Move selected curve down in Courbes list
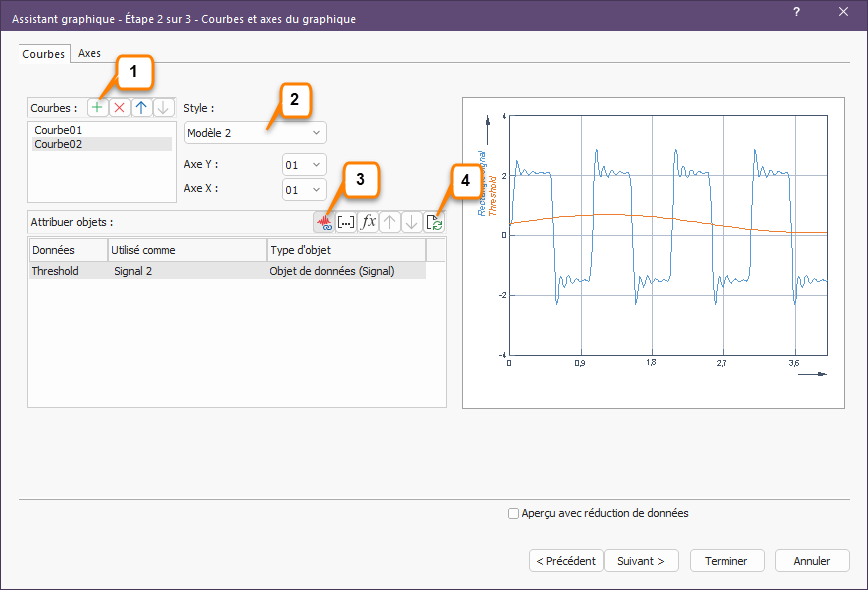This screenshot has height=590, width=868. 164,108
